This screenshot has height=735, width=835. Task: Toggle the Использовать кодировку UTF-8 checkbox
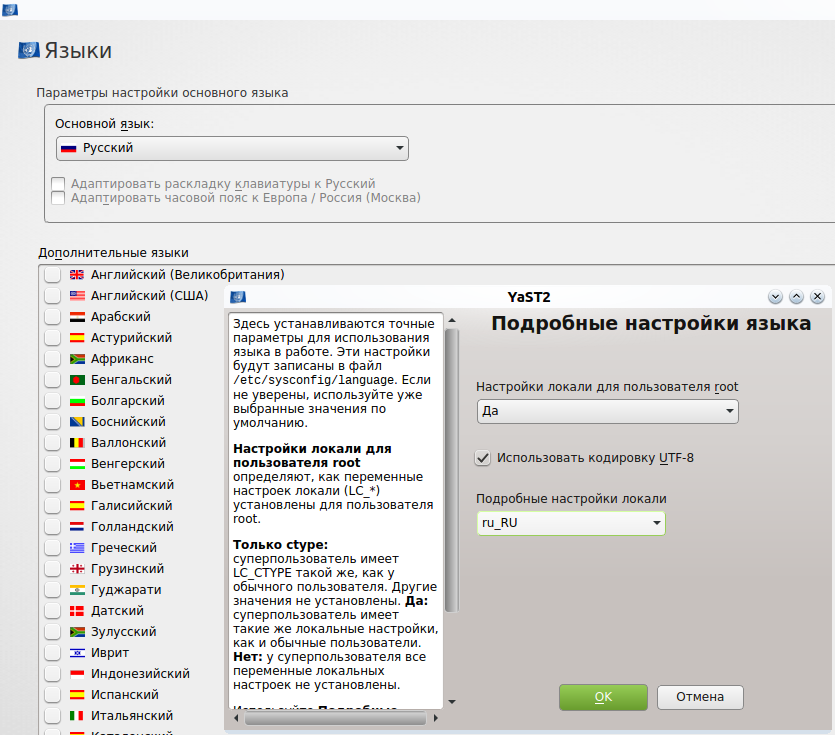tap(484, 458)
